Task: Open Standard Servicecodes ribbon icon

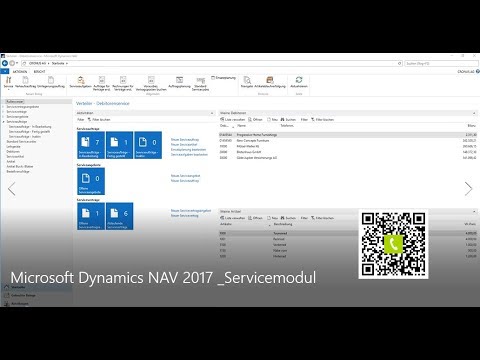Action: click(x=200, y=83)
